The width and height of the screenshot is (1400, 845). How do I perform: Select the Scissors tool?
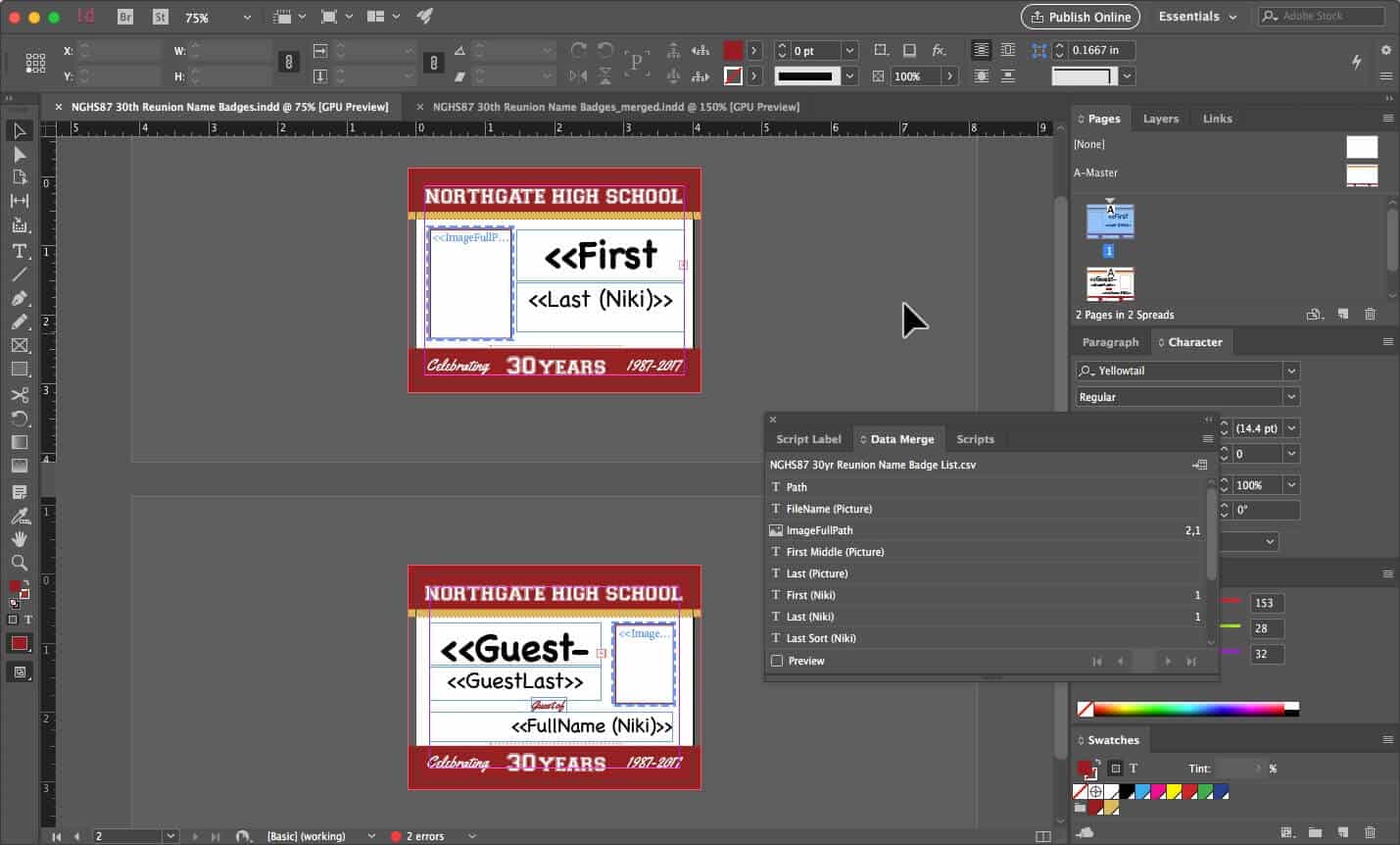pyautogui.click(x=20, y=395)
